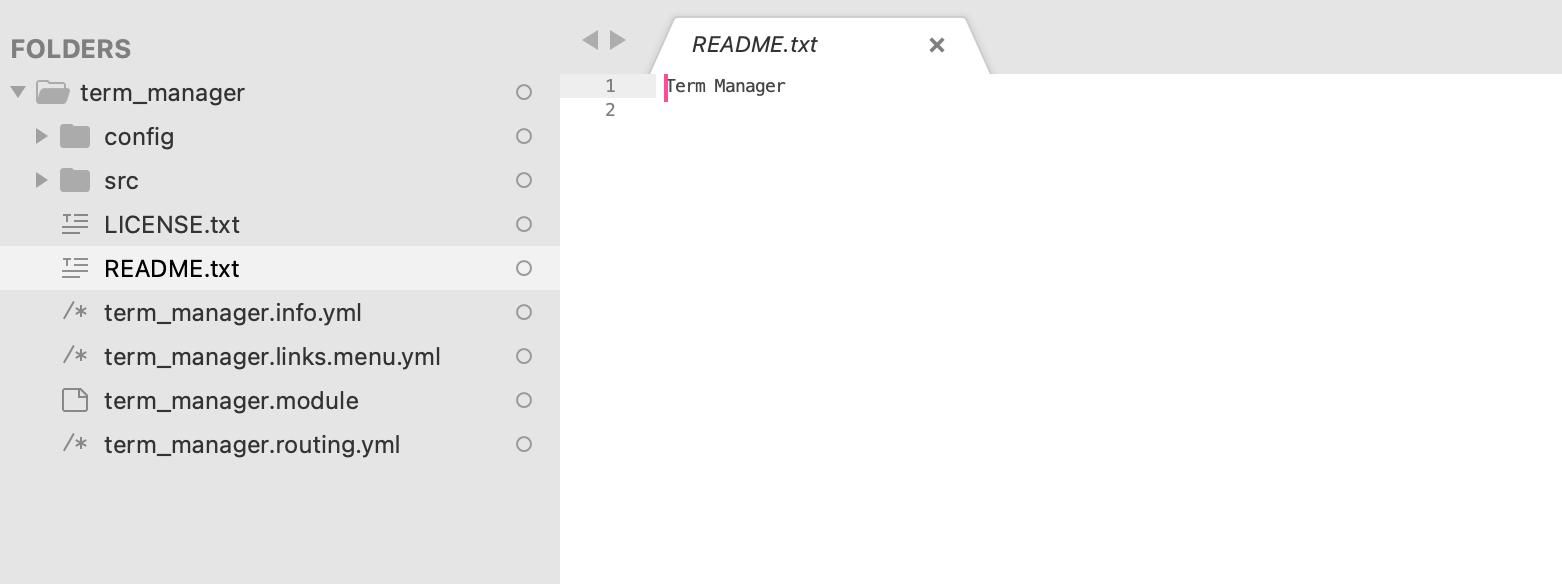Go back with the left navigation arrow

(x=590, y=40)
